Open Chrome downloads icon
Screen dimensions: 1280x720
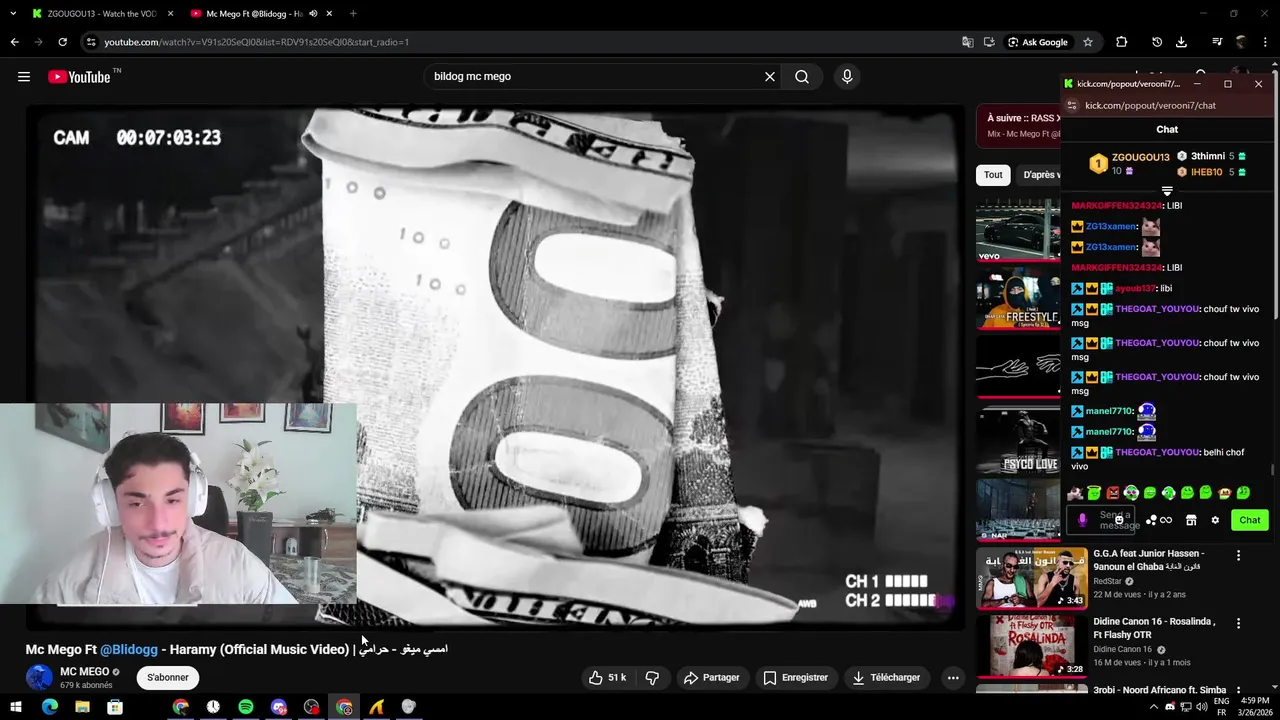[x=1181, y=42]
